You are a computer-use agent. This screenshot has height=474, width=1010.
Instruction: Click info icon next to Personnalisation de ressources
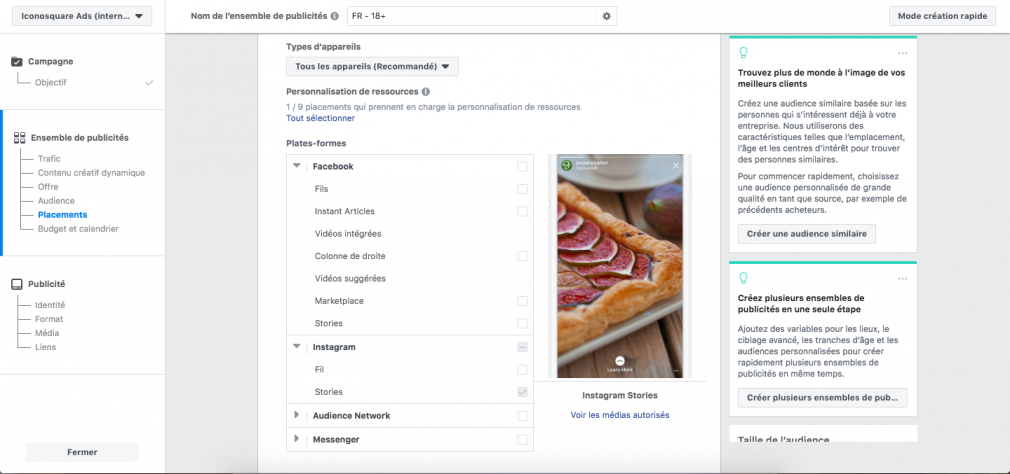pos(426,92)
